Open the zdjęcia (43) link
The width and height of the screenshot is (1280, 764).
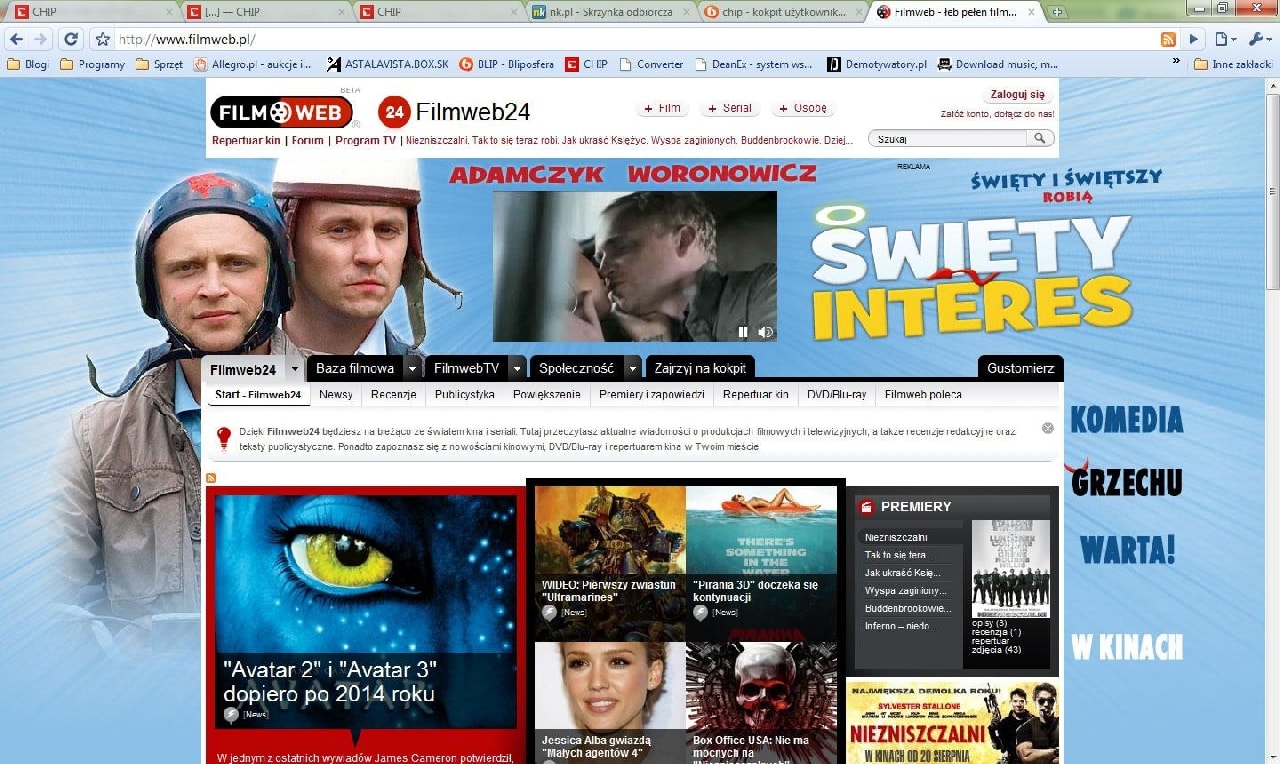point(996,650)
